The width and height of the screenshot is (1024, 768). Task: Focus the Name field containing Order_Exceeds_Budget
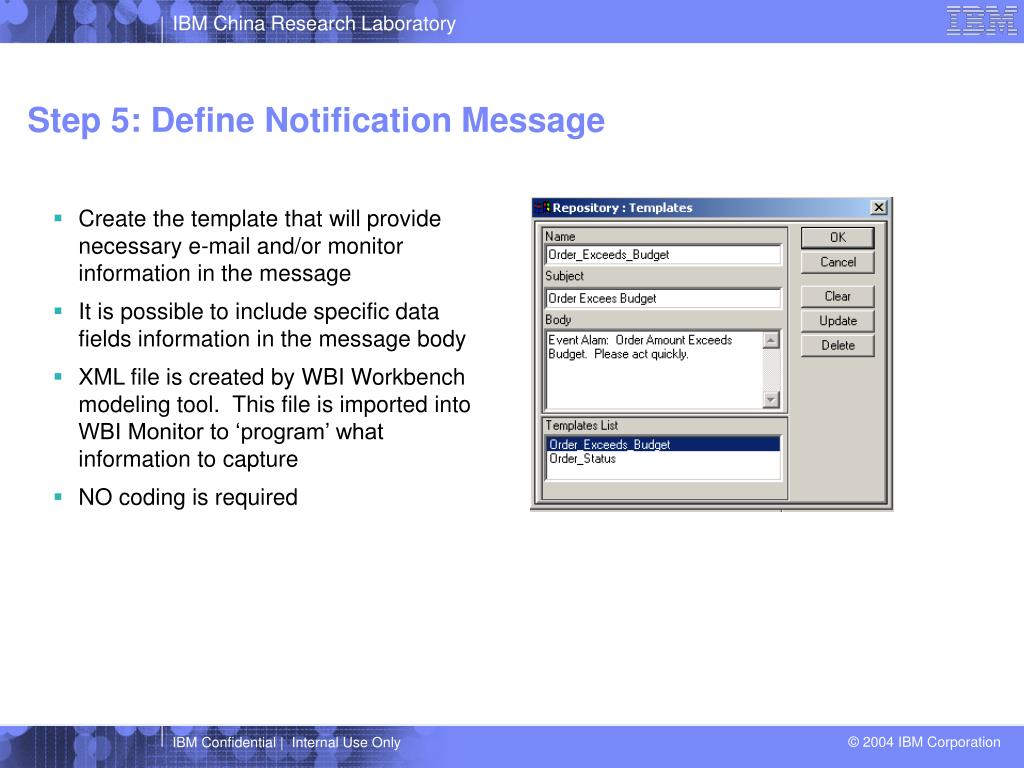click(x=663, y=255)
